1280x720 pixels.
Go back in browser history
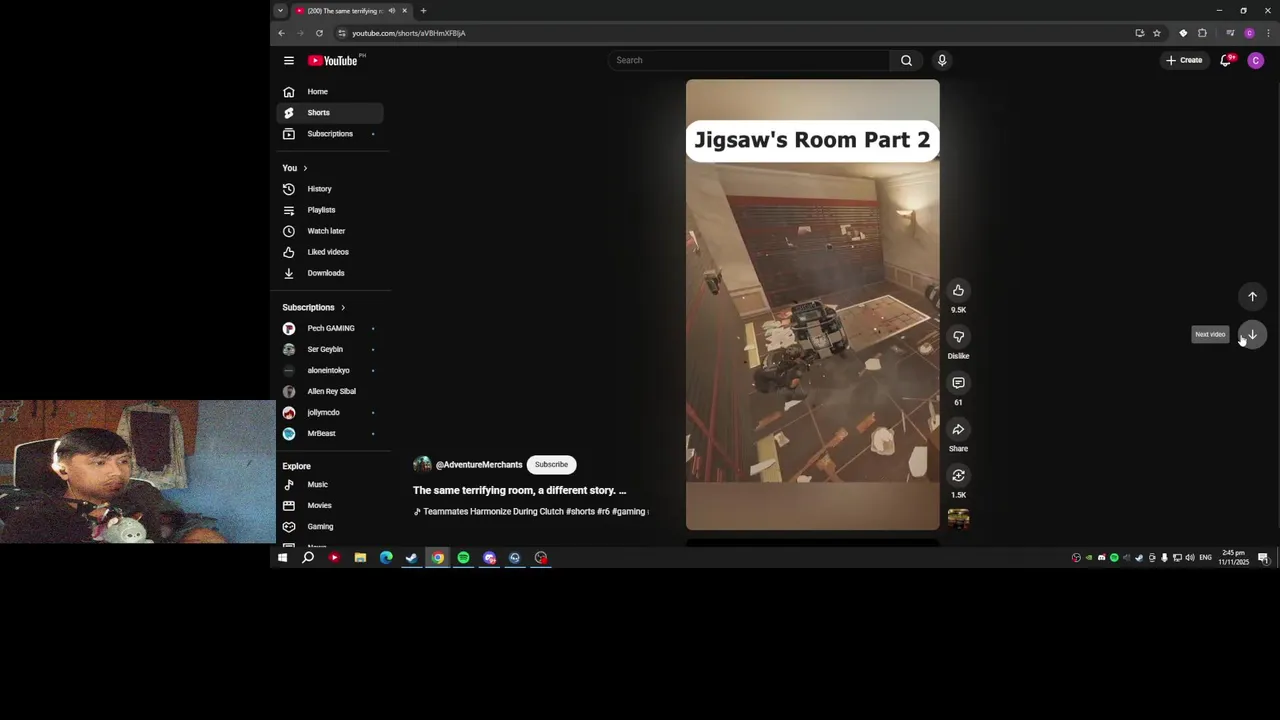pyautogui.click(x=281, y=33)
